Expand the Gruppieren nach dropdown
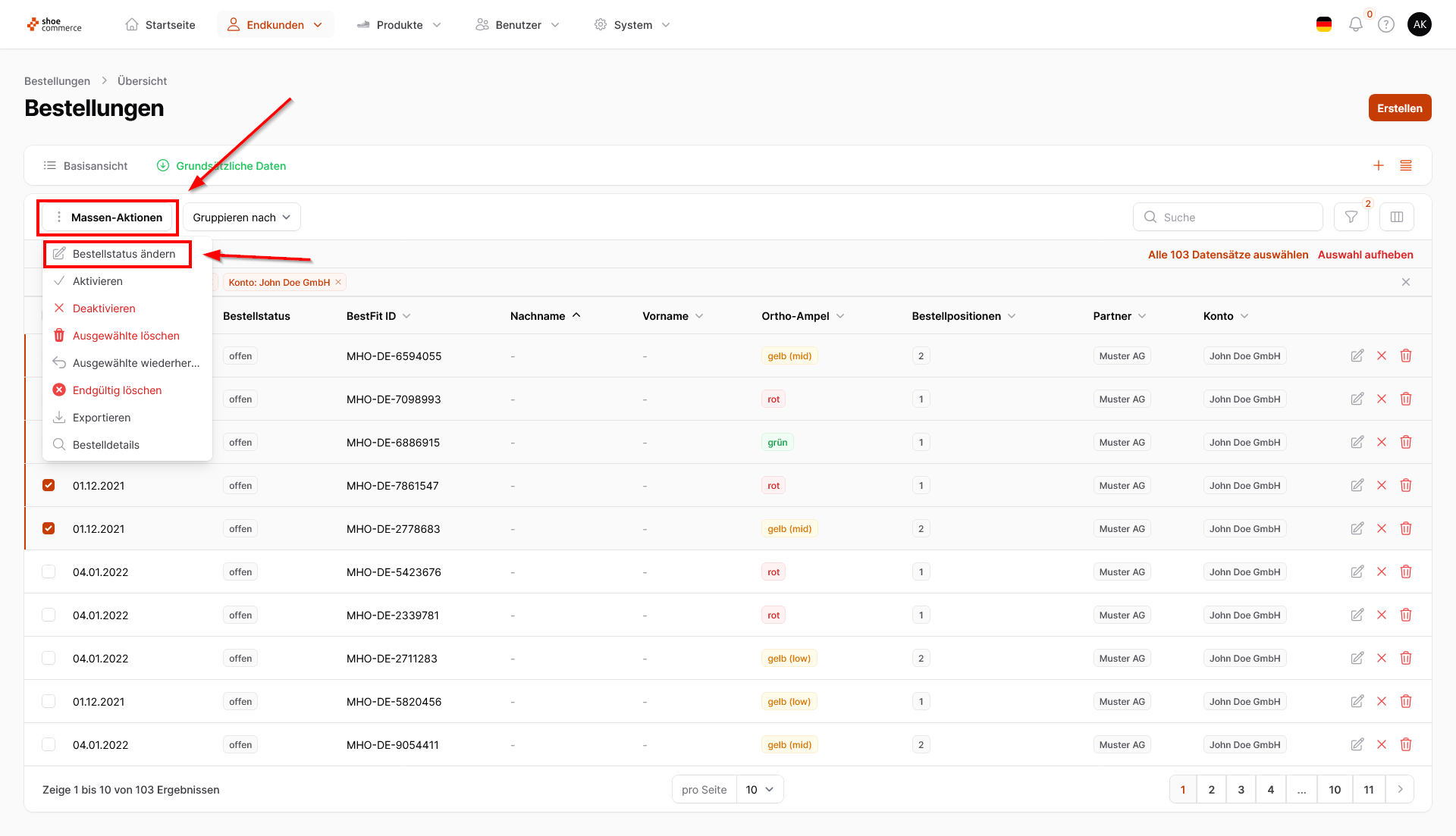This screenshot has width=1456, height=836. tap(241, 218)
